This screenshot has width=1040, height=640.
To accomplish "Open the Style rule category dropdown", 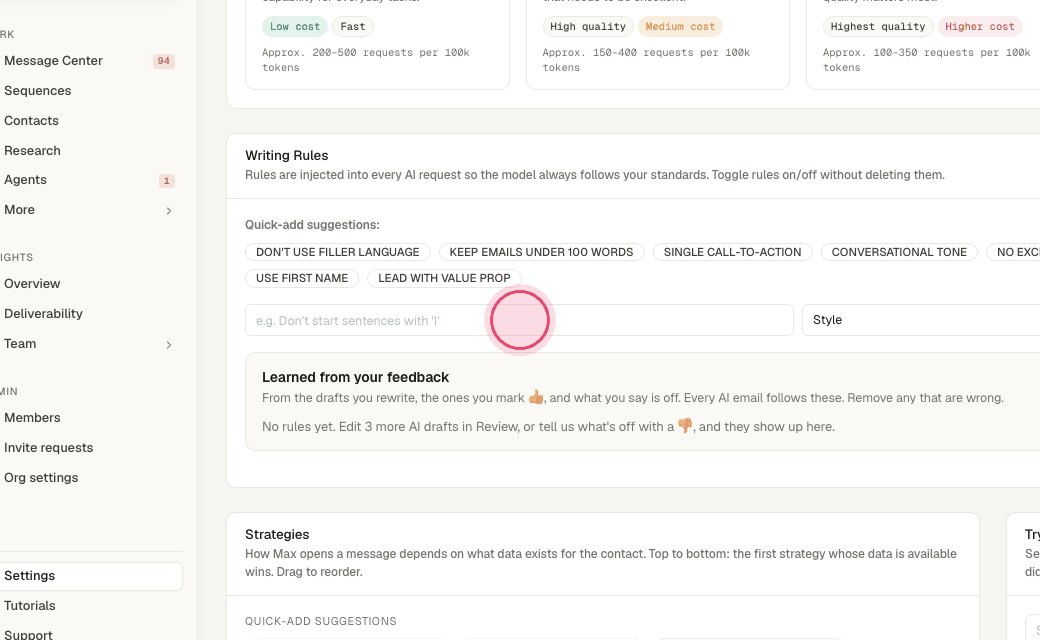I will click(921, 320).
